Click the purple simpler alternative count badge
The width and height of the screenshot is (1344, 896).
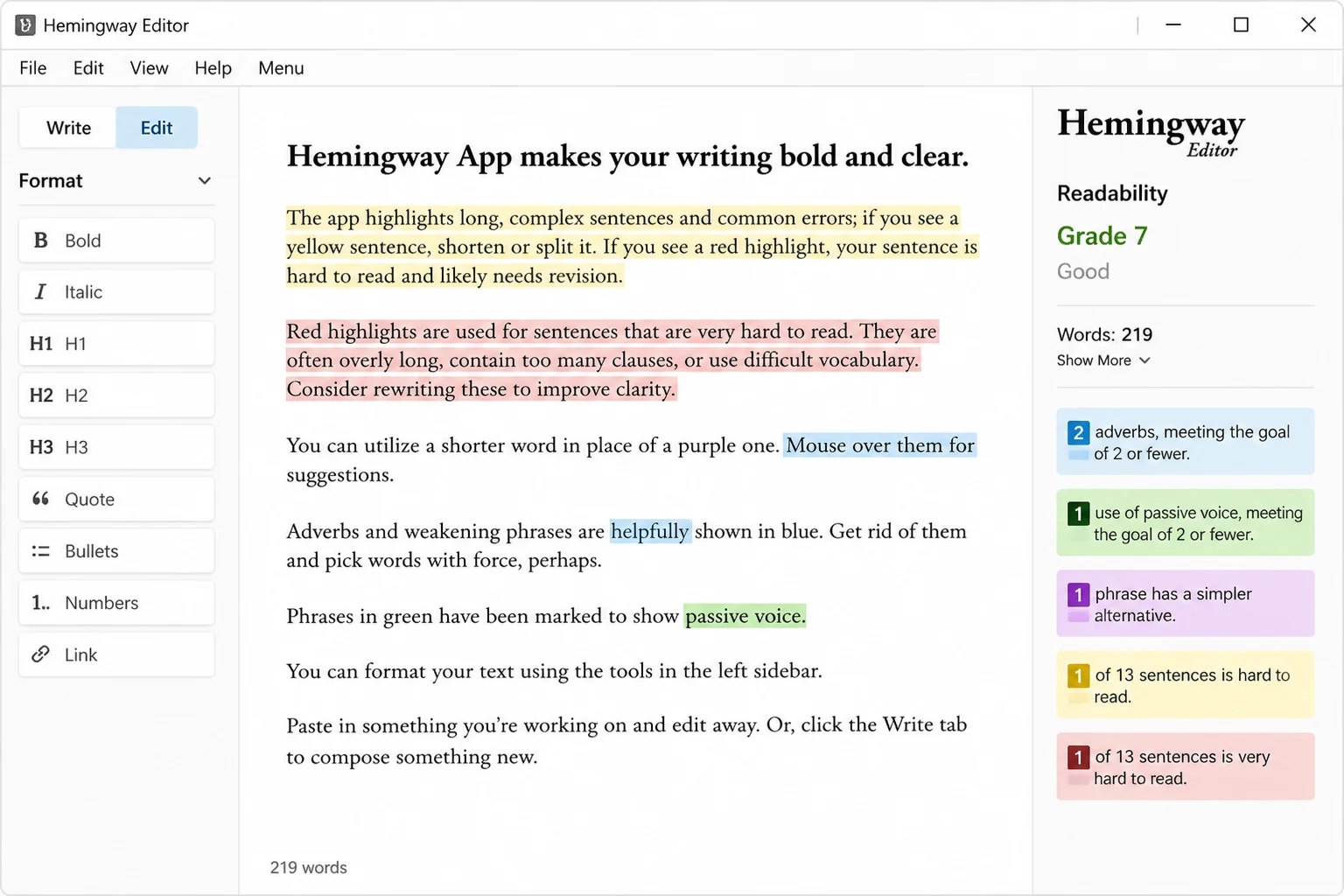pyautogui.click(x=1078, y=595)
